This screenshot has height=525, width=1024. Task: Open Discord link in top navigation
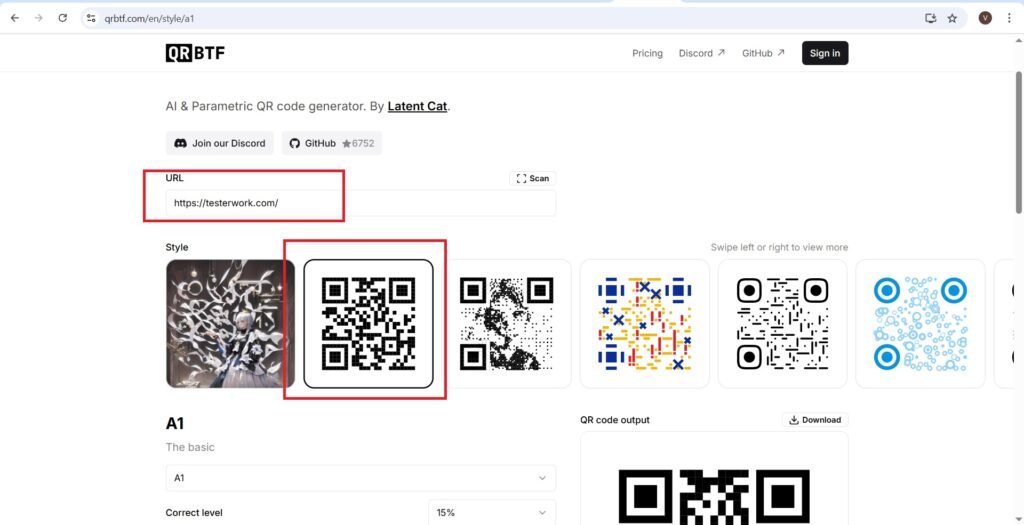pos(701,53)
